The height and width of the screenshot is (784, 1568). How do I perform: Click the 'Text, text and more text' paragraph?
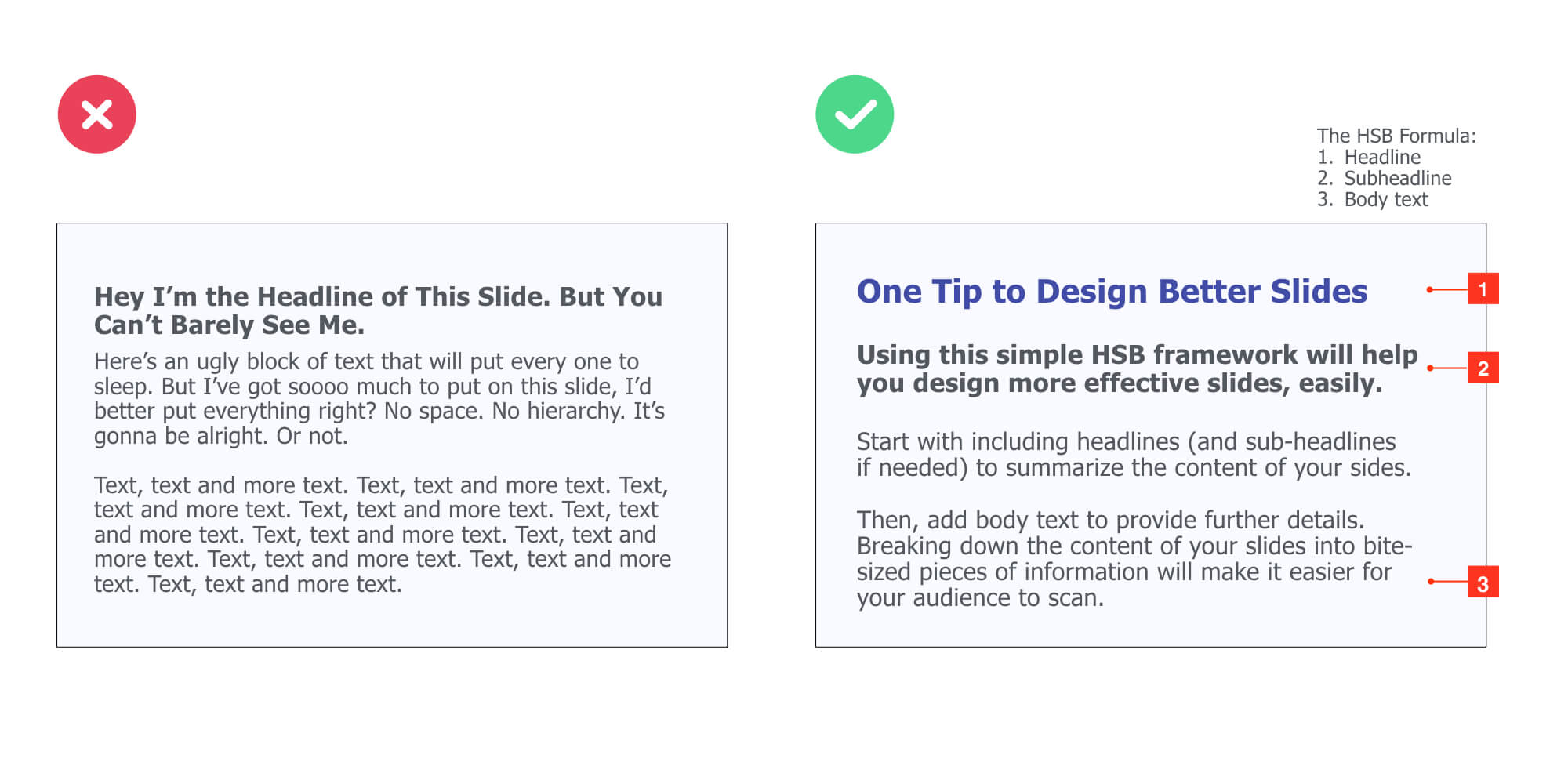tap(383, 535)
